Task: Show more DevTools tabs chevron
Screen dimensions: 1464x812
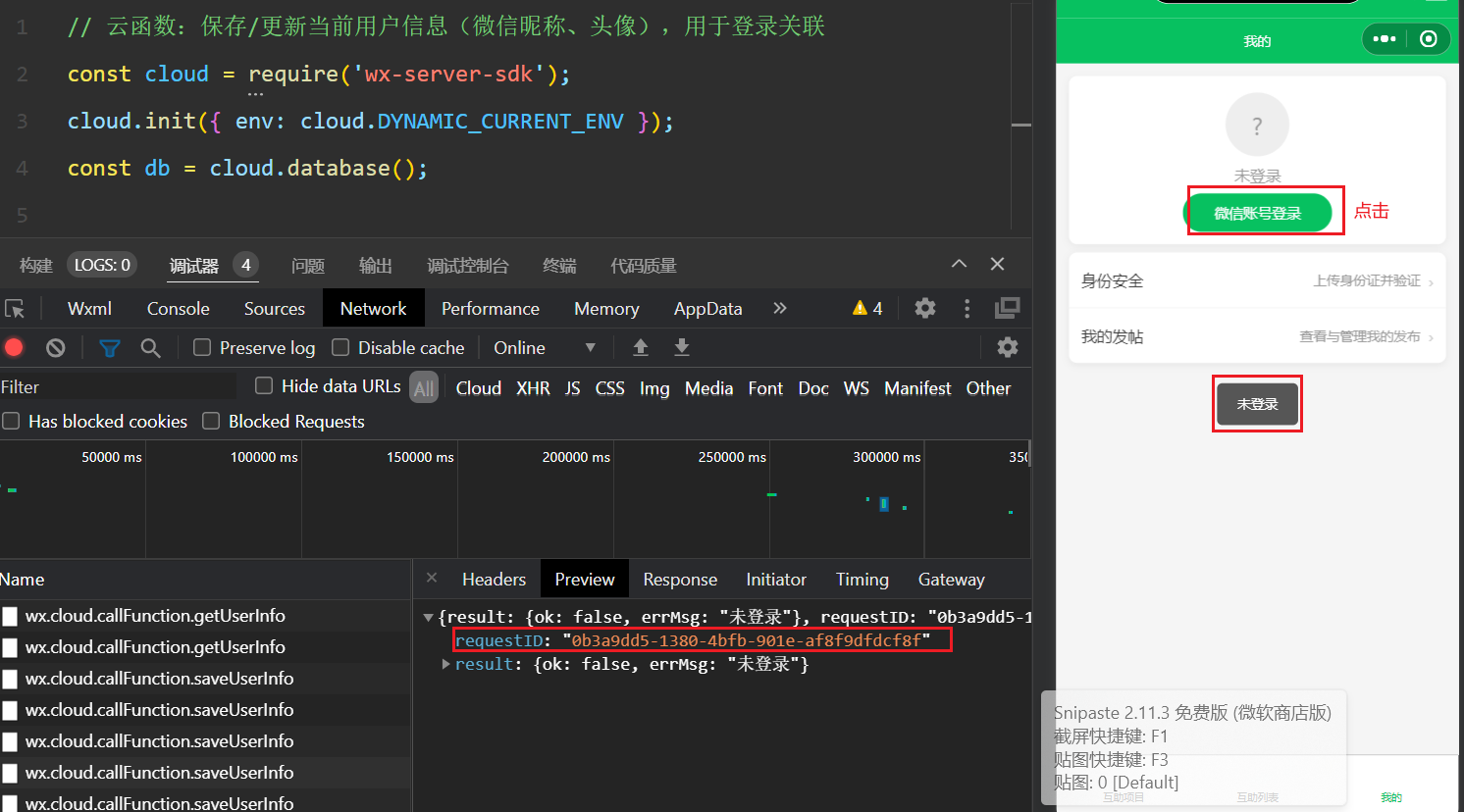Action: (x=780, y=308)
